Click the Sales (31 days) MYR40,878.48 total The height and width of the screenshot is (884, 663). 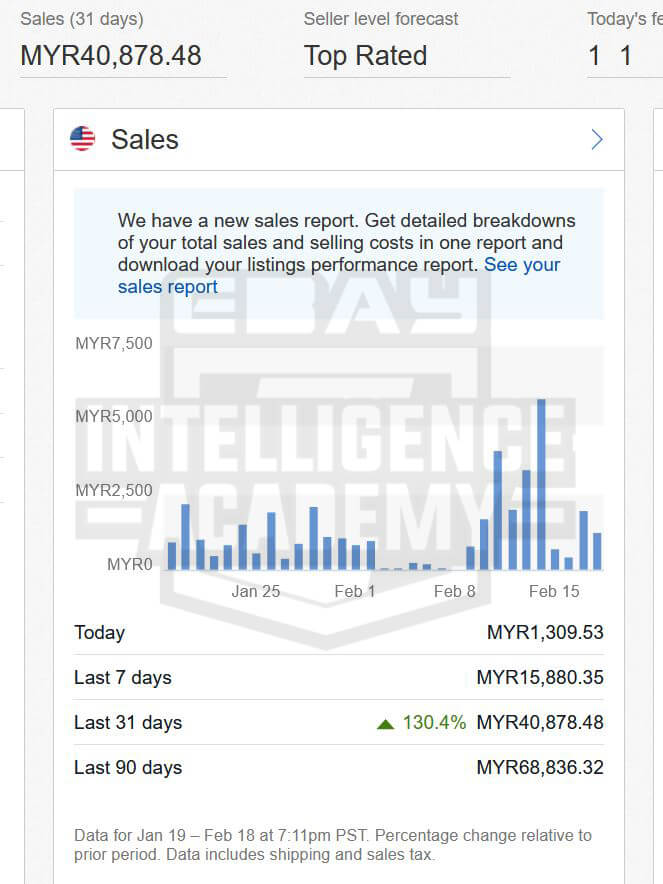[111, 56]
